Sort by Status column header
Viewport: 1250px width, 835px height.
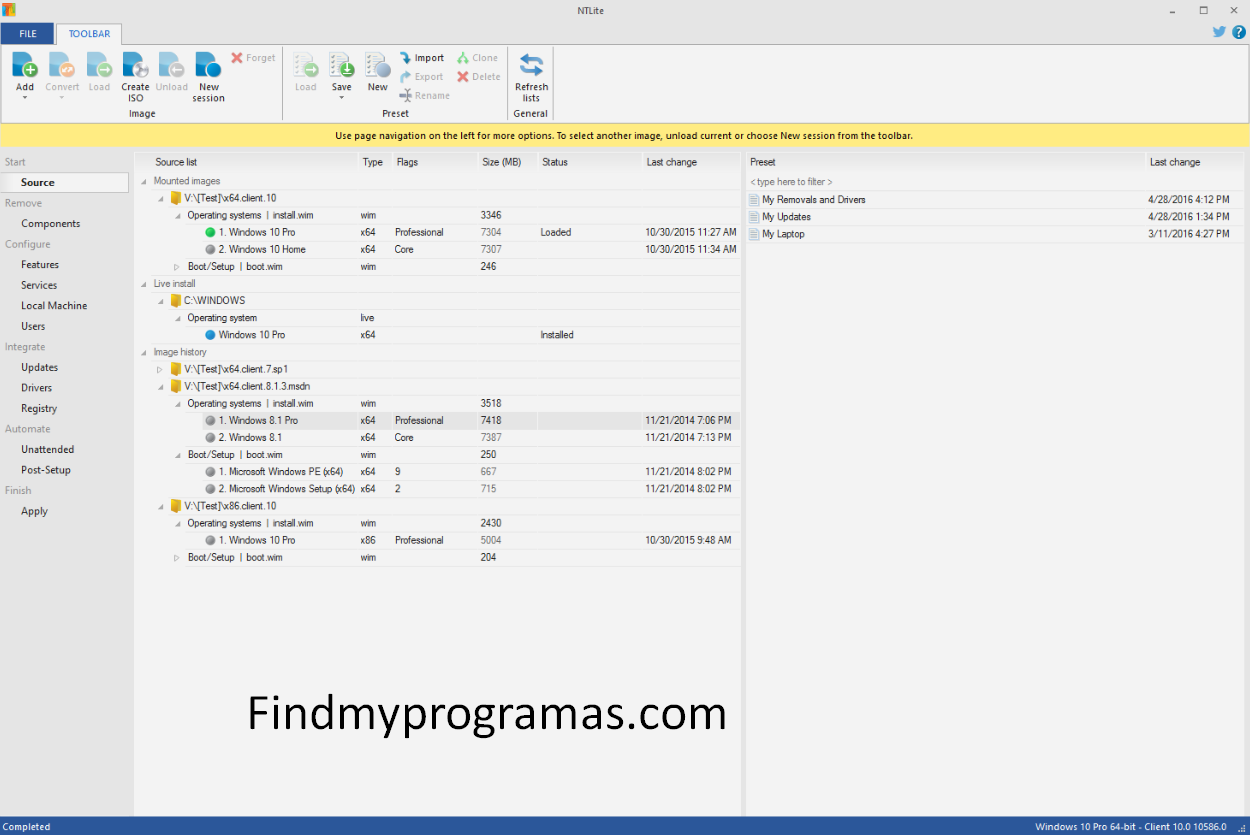[590, 162]
